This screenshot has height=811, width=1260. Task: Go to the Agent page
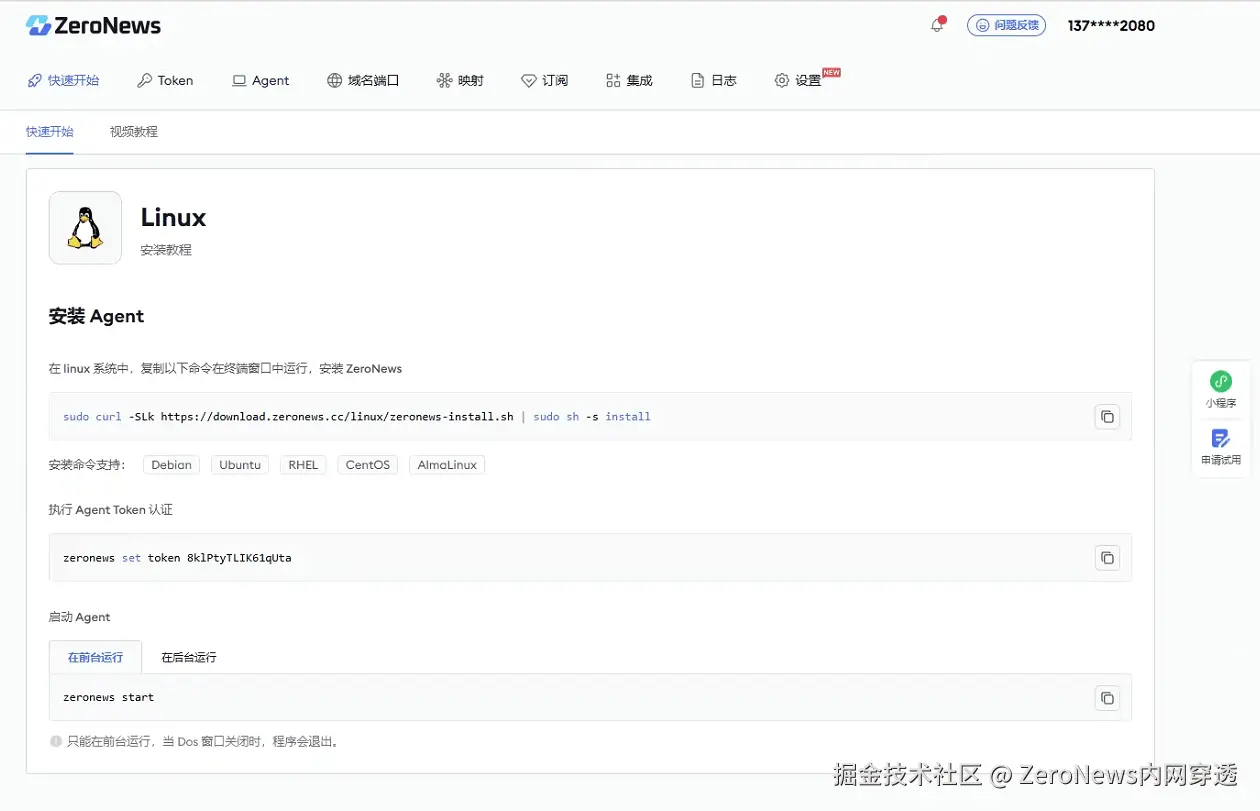coord(260,80)
